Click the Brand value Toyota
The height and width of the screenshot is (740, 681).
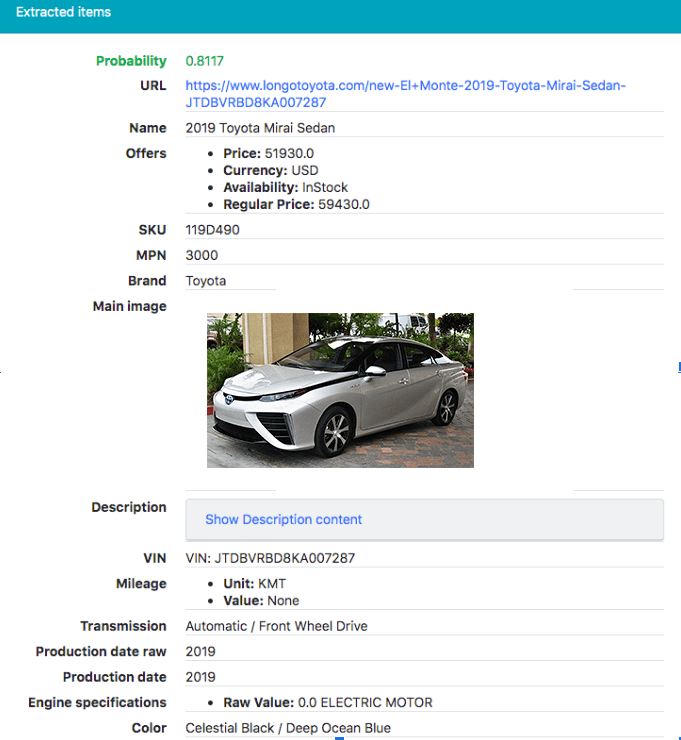(x=206, y=281)
